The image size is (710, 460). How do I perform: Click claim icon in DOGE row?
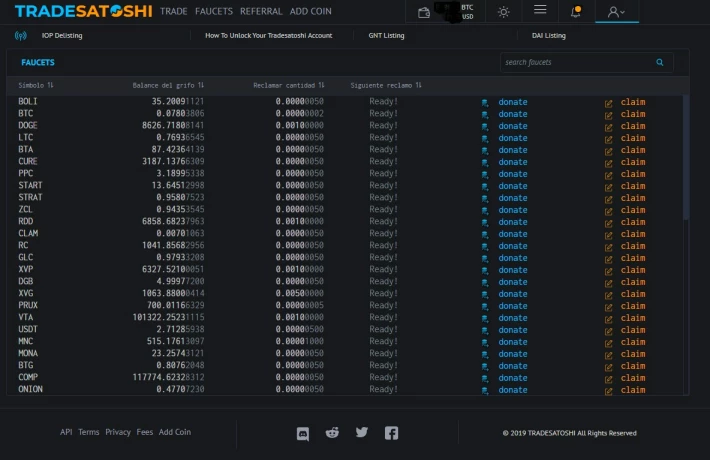(x=609, y=127)
